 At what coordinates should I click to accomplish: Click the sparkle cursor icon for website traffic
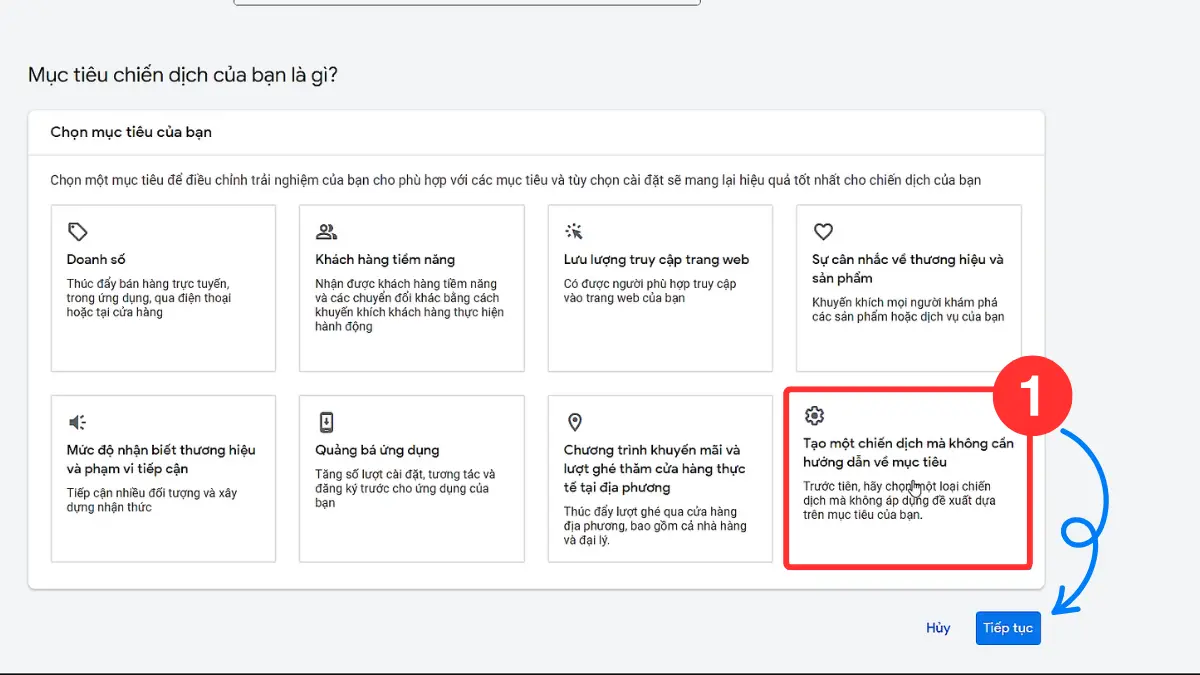[x=574, y=232]
